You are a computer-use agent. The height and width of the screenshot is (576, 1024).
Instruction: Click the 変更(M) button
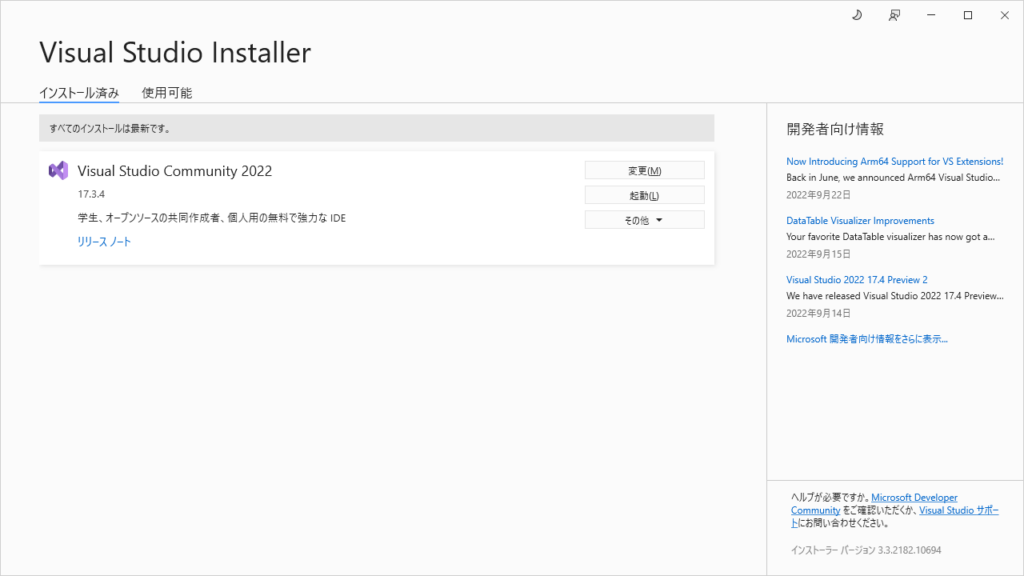click(x=645, y=170)
